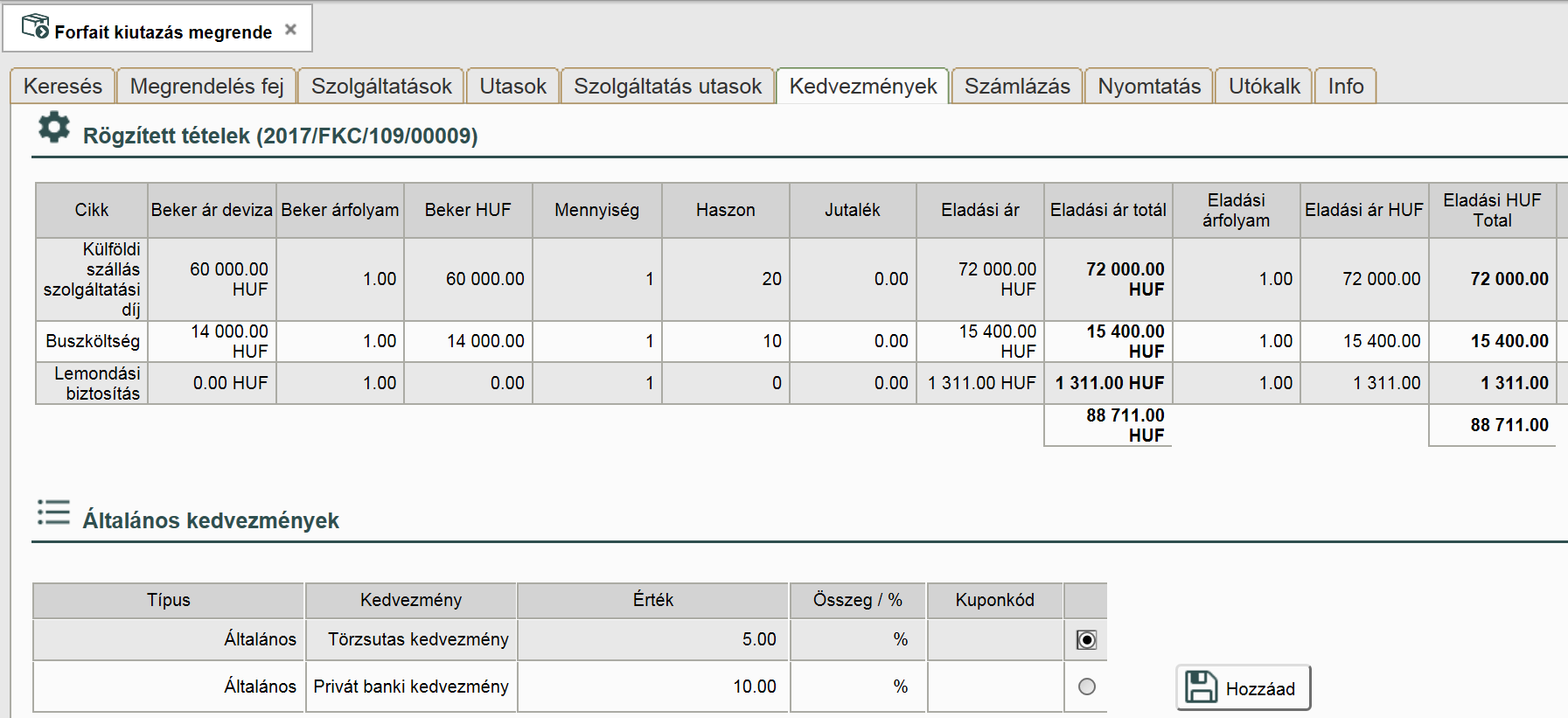Image resolution: width=1568 pixels, height=718 pixels.
Task: Click the floppy disk icon on Hozzáad
Action: click(x=1201, y=687)
